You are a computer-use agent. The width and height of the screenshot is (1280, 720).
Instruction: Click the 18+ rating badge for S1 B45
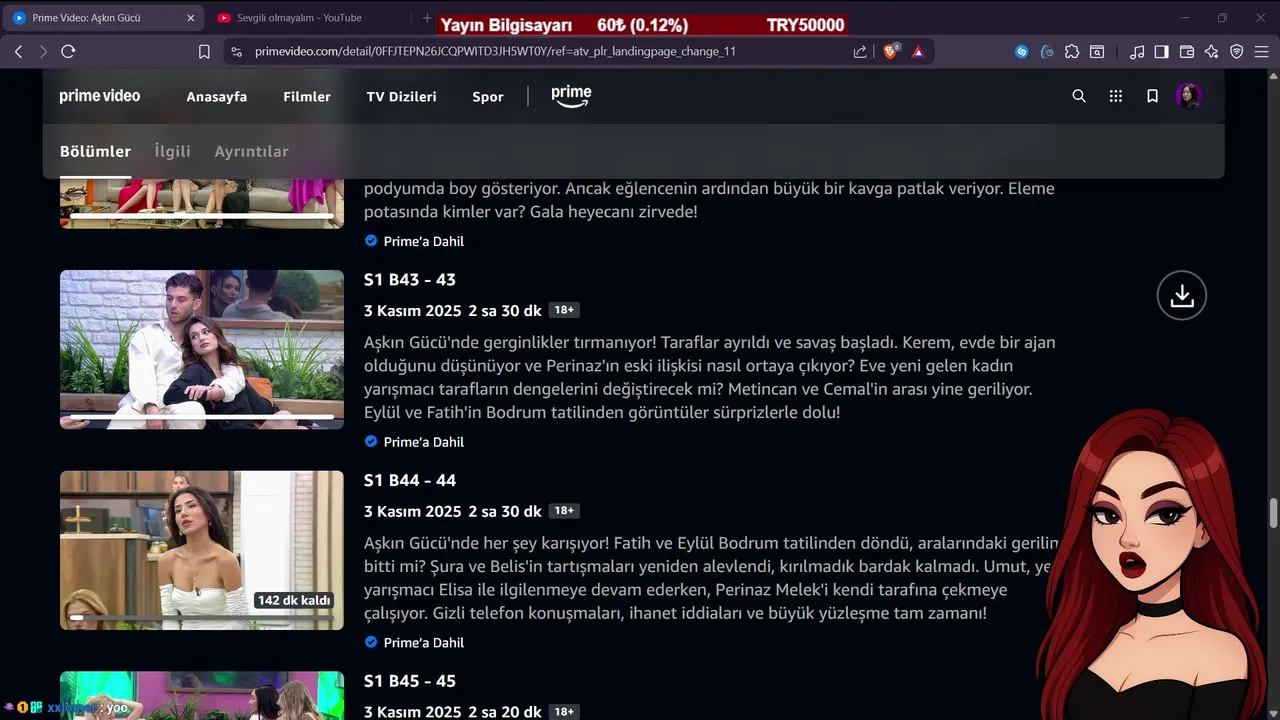(564, 712)
